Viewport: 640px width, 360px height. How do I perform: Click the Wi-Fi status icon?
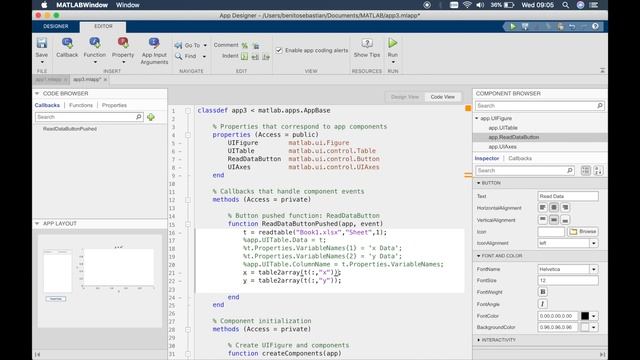pyautogui.click(x=467, y=5)
